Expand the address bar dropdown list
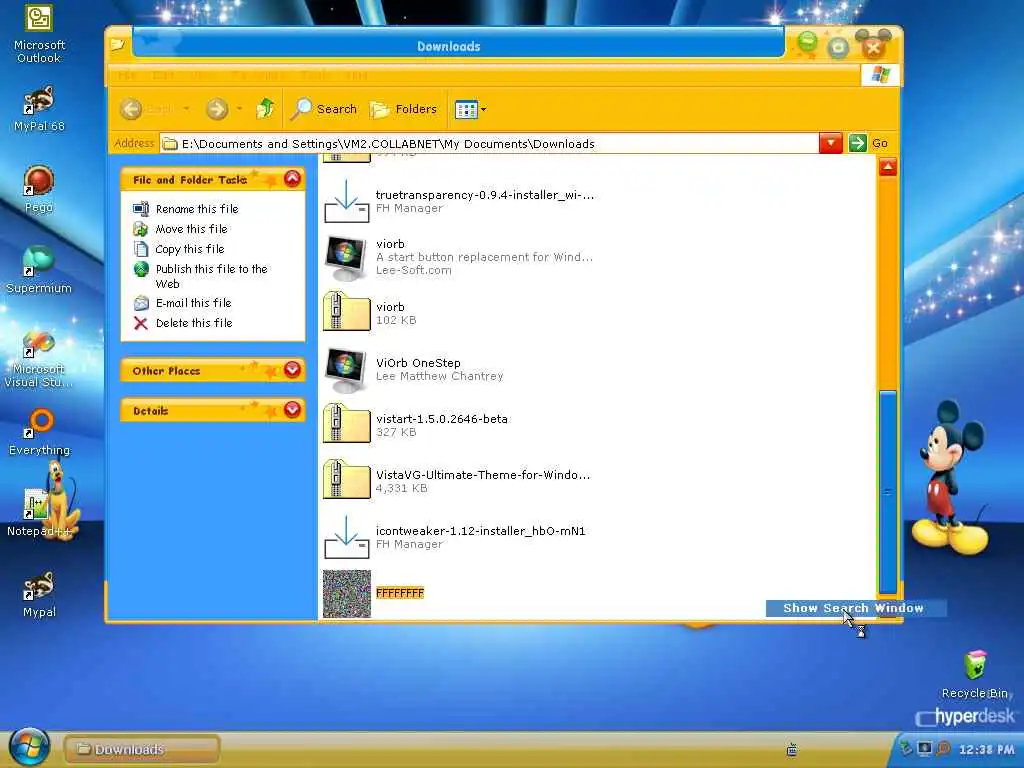 click(830, 143)
